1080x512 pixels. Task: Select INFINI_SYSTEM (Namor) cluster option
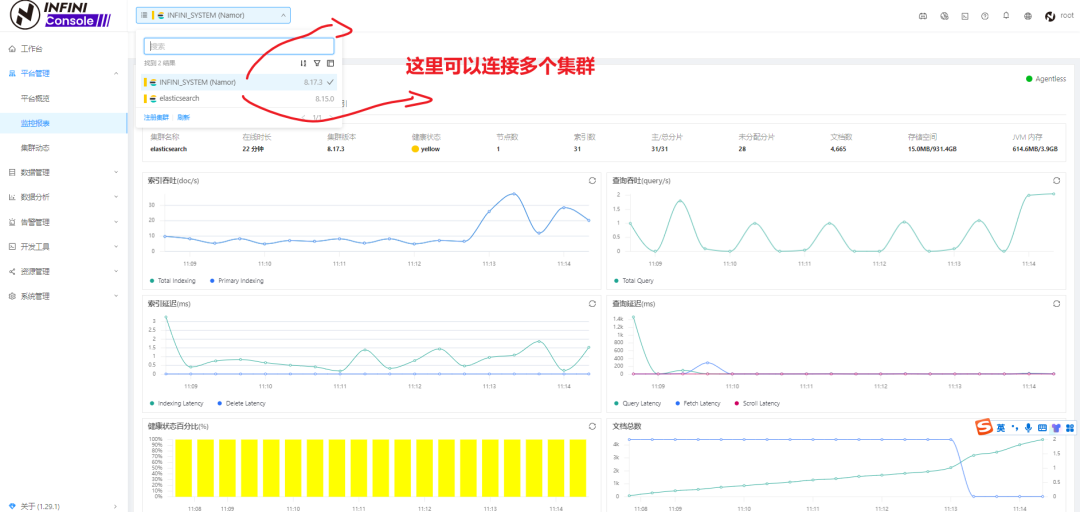coord(239,82)
